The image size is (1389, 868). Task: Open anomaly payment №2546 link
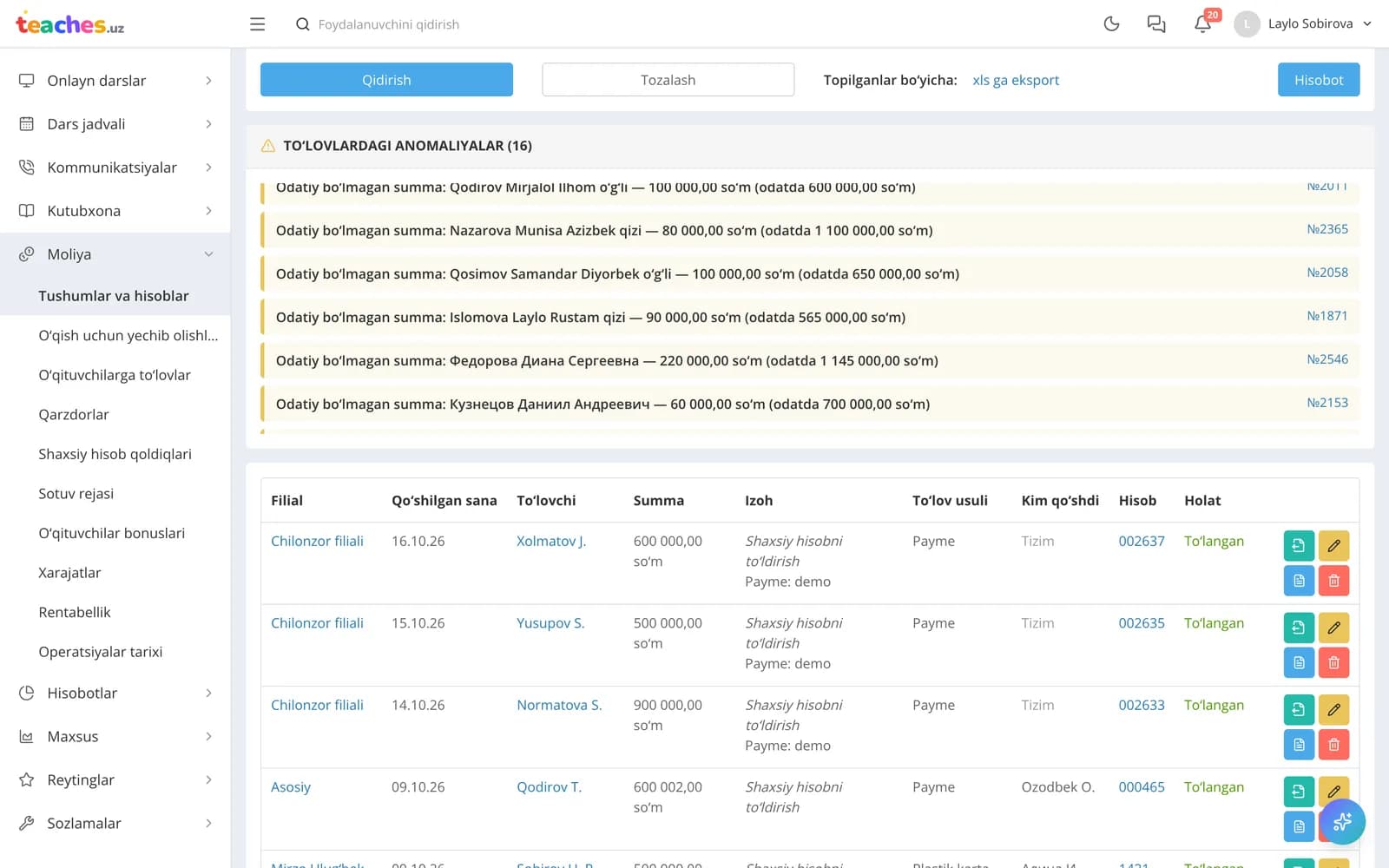pyautogui.click(x=1327, y=359)
